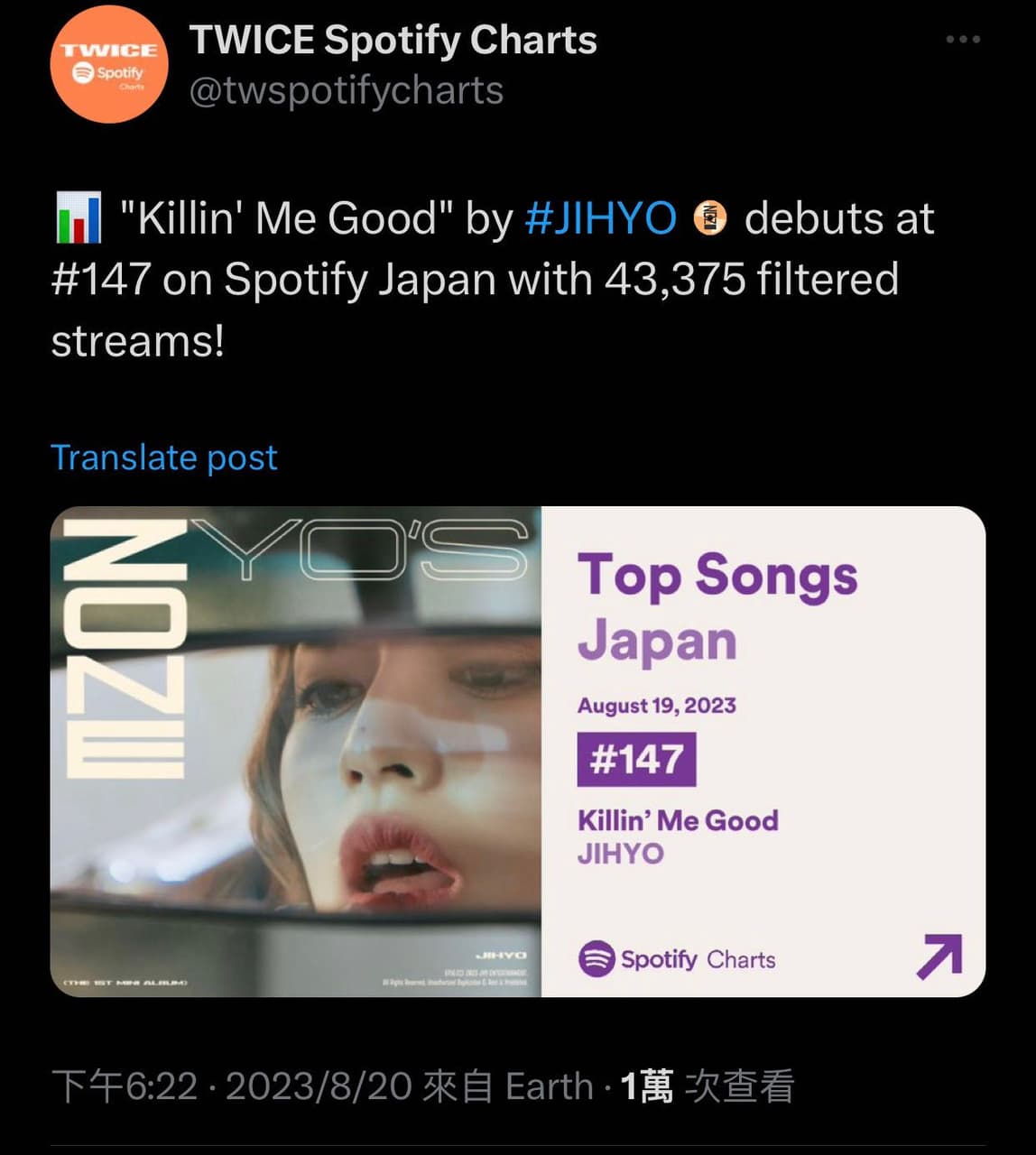
Task: Open the 1萬 次查看 view count
Action: 707,1086
